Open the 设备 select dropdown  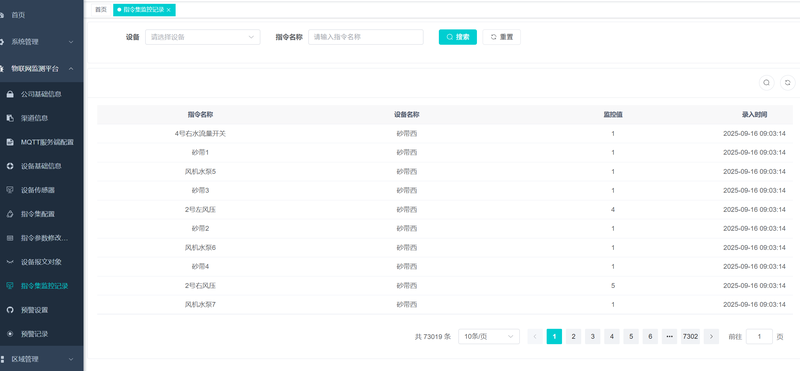(203, 37)
